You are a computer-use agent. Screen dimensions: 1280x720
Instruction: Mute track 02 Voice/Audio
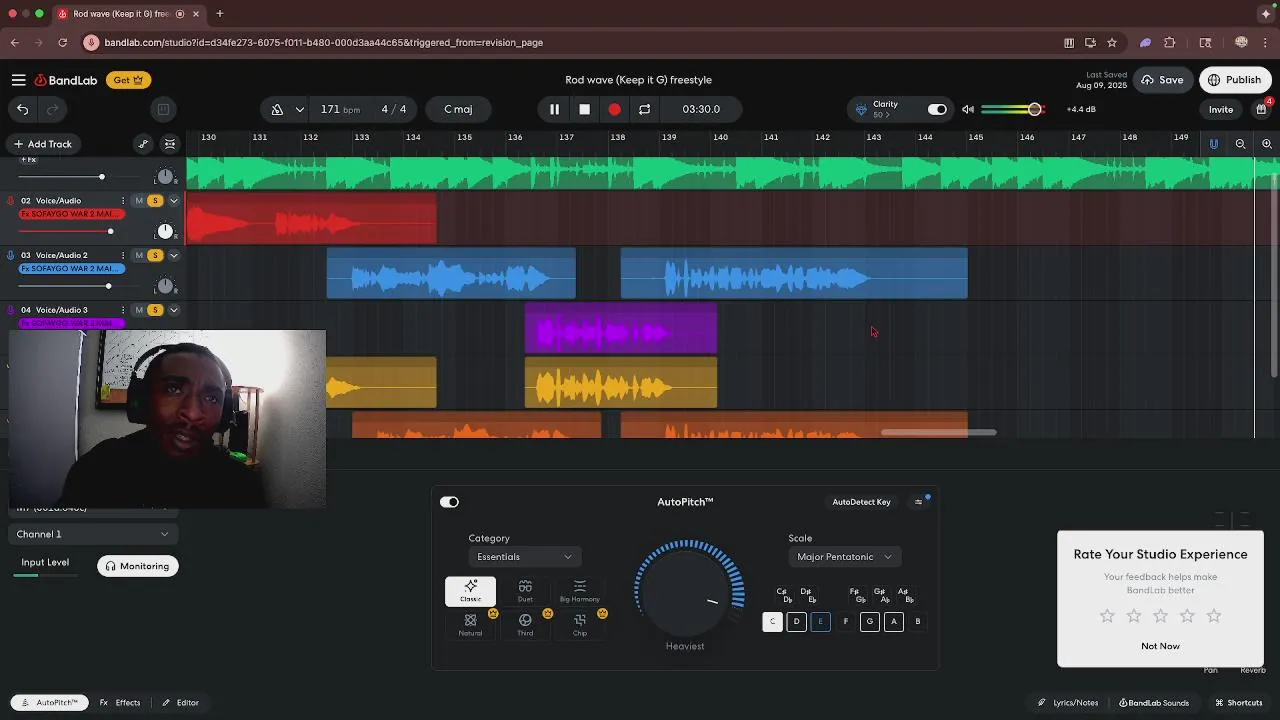click(x=139, y=201)
